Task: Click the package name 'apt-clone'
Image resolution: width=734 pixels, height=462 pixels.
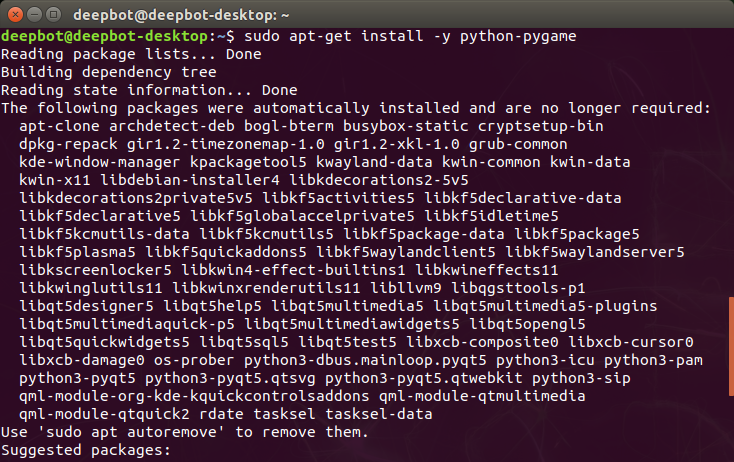Action: pyautogui.click(x=59, y=126)
